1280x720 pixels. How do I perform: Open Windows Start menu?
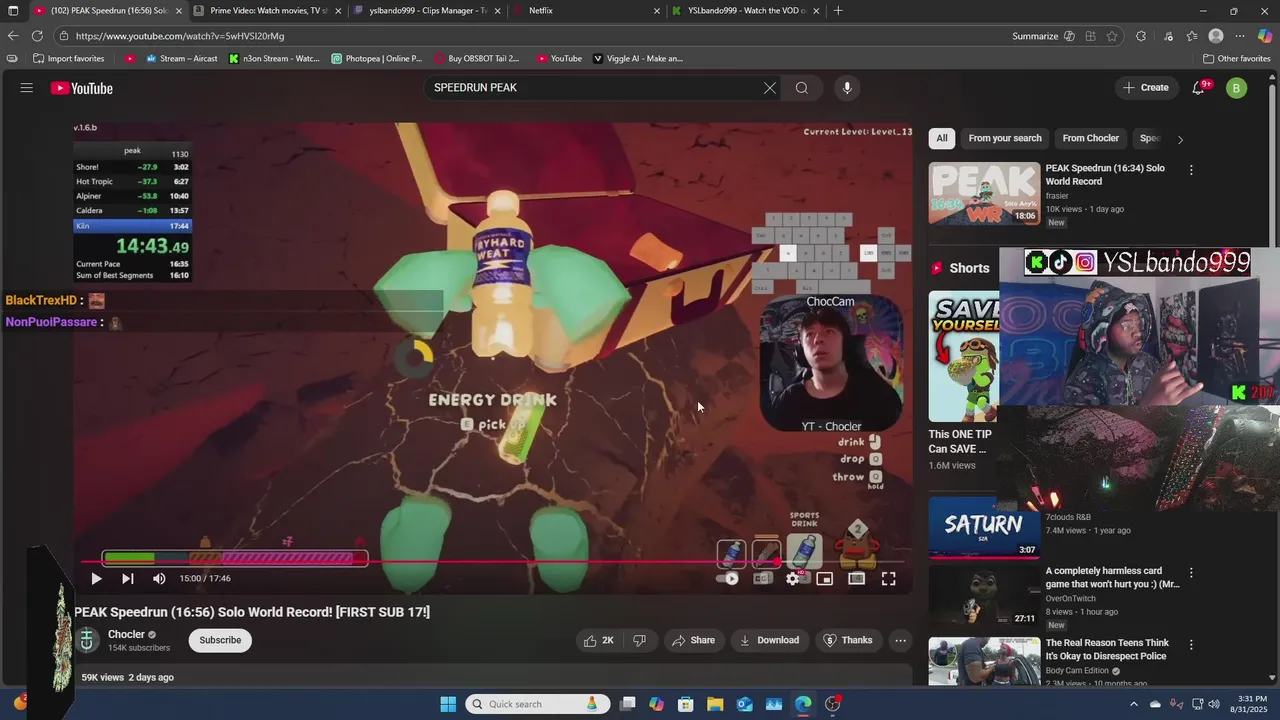pos(448,704)
